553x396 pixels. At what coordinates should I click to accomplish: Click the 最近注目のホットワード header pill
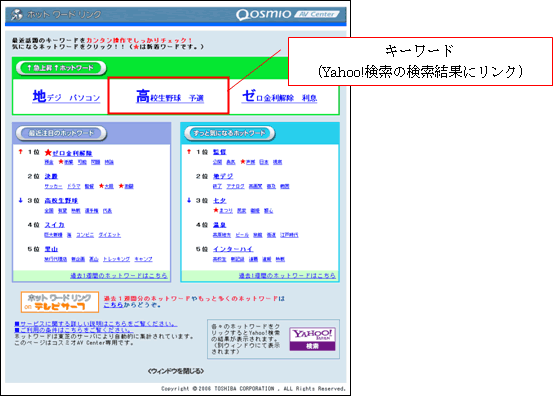(61, 133)
